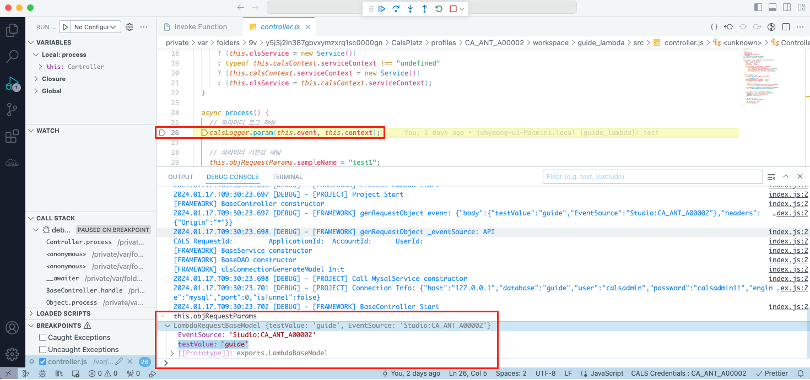Viewport: 810px width, 380px height.
Task: Collapse the VARIABLES section
Action: tap(90, 43)
